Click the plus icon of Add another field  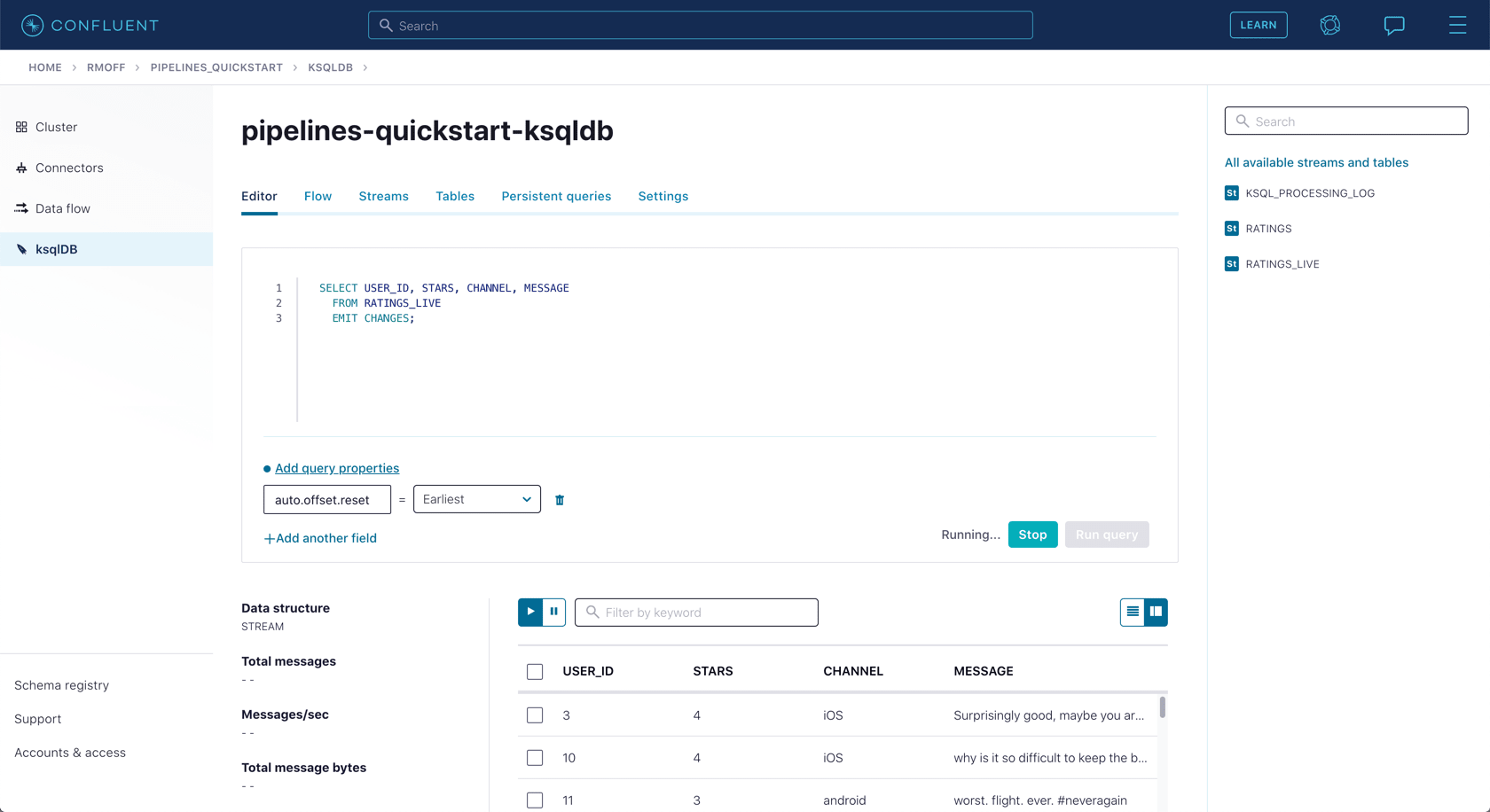pyautogui.click(x=269, y=539)
